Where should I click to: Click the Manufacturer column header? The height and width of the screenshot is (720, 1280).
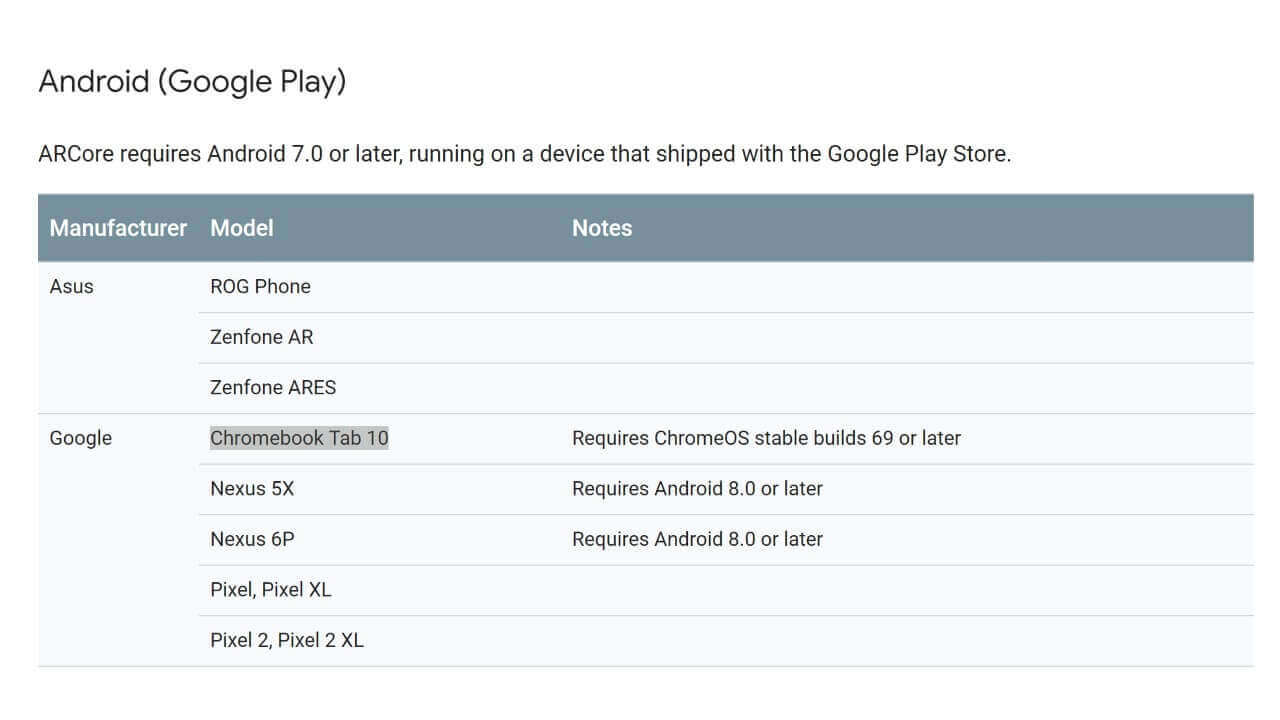(118, 228)
